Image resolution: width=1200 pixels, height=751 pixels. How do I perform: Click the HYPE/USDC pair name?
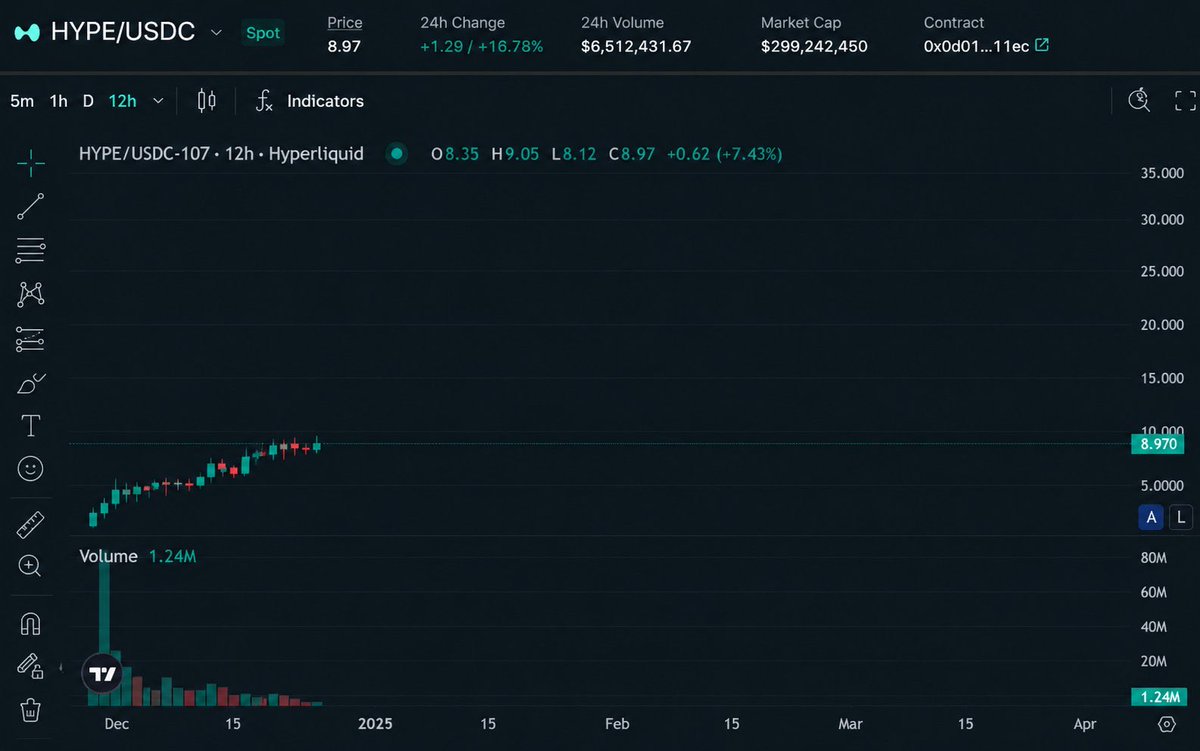pos(123,32)
